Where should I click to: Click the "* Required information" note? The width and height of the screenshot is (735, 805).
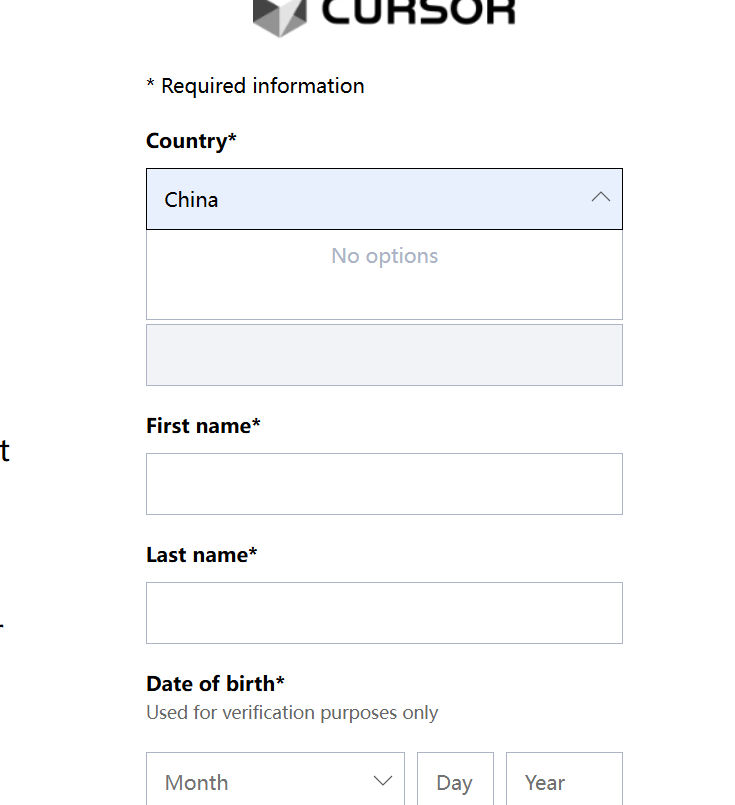pyautogui.click(x=255, y=86)
